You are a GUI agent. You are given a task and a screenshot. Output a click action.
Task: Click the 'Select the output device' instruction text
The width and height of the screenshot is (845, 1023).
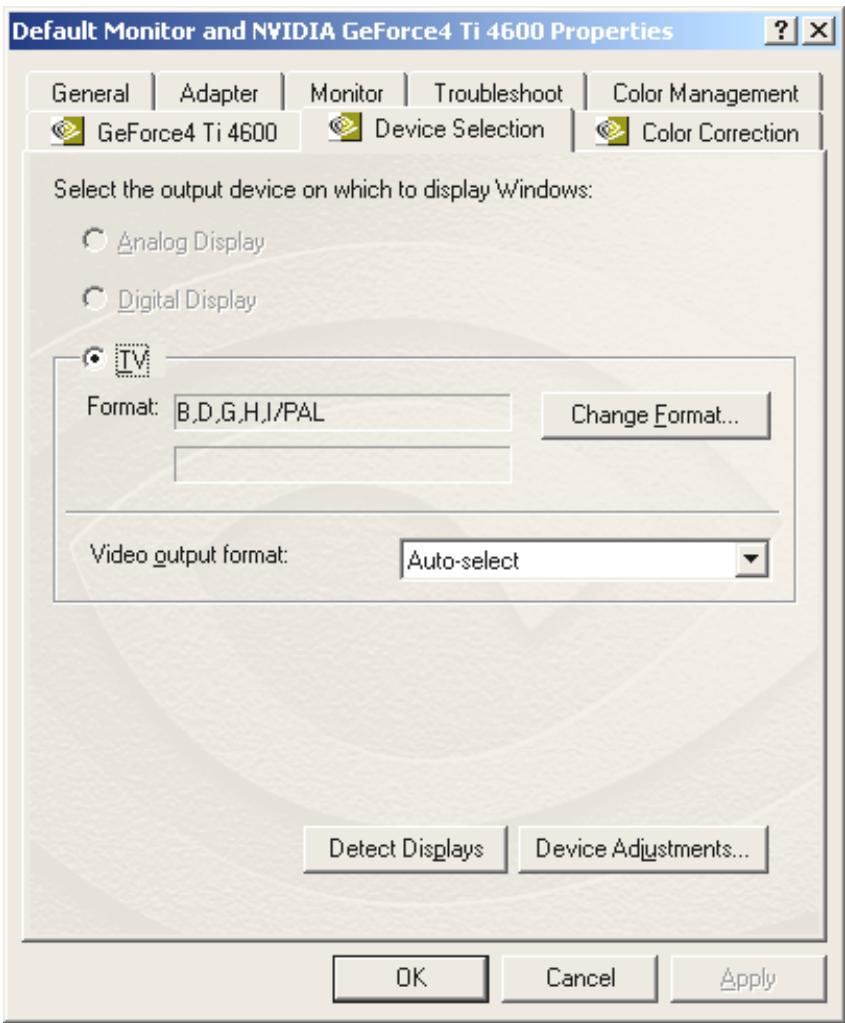[x=323, y=190]
